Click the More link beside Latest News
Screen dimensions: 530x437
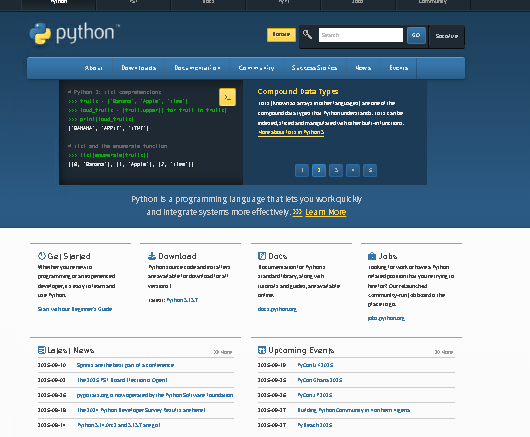(223, 352)
